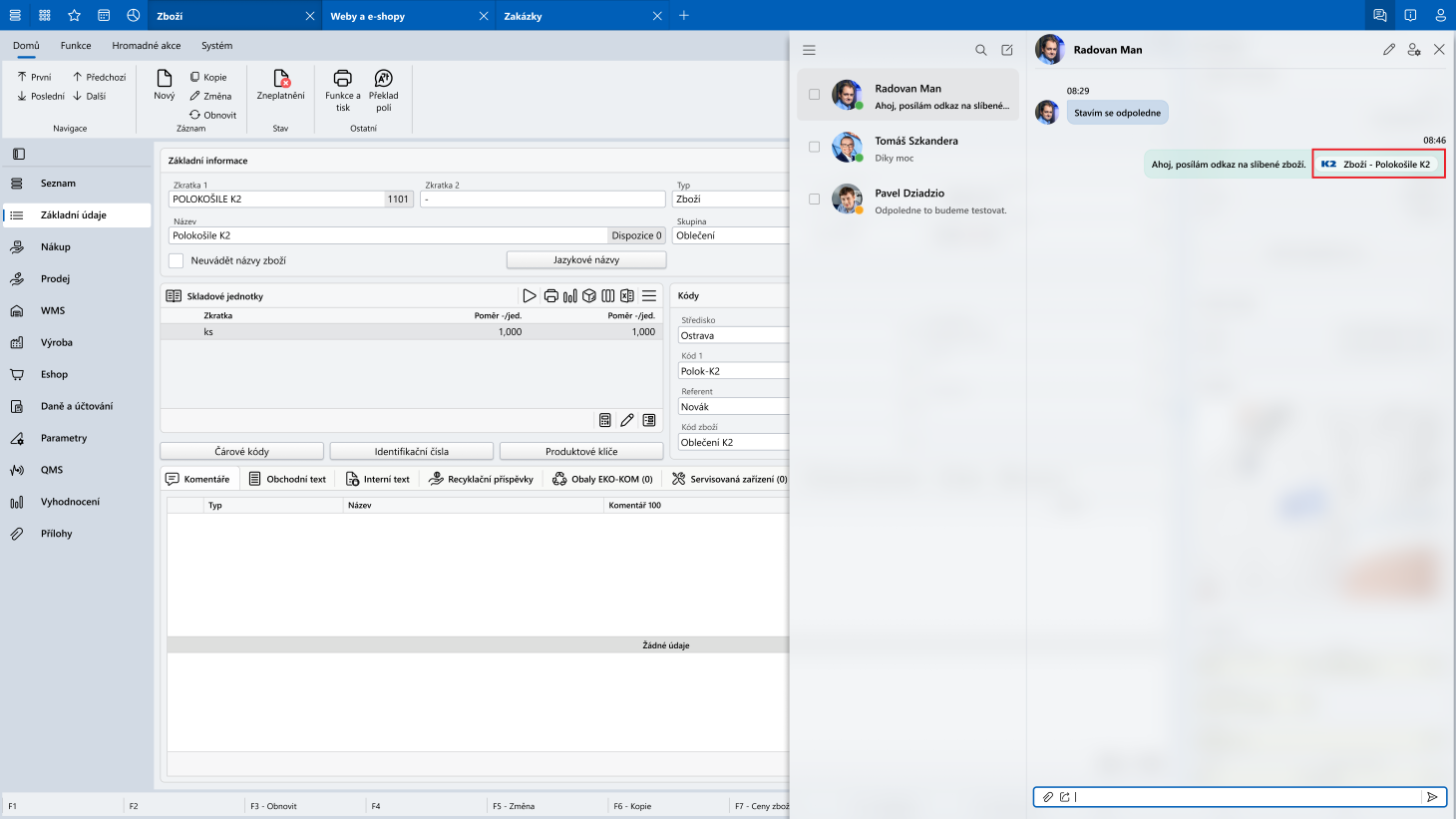The height and width of the screenshot is (819, 1456).
Task: Open the notifications icon in the title bar
Action: (x=1410, y=16)
